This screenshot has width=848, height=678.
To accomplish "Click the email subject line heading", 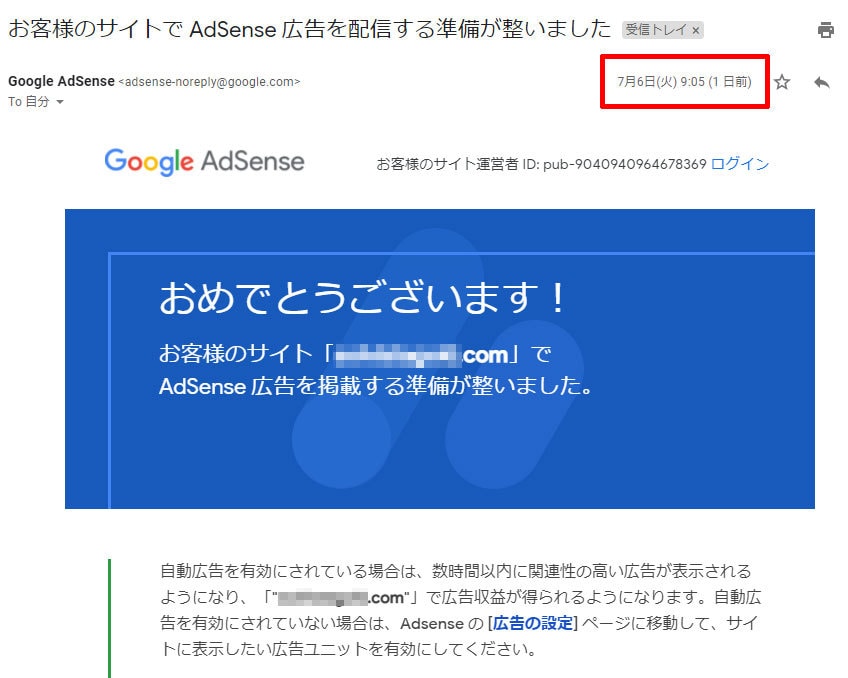I will (309, 29).
